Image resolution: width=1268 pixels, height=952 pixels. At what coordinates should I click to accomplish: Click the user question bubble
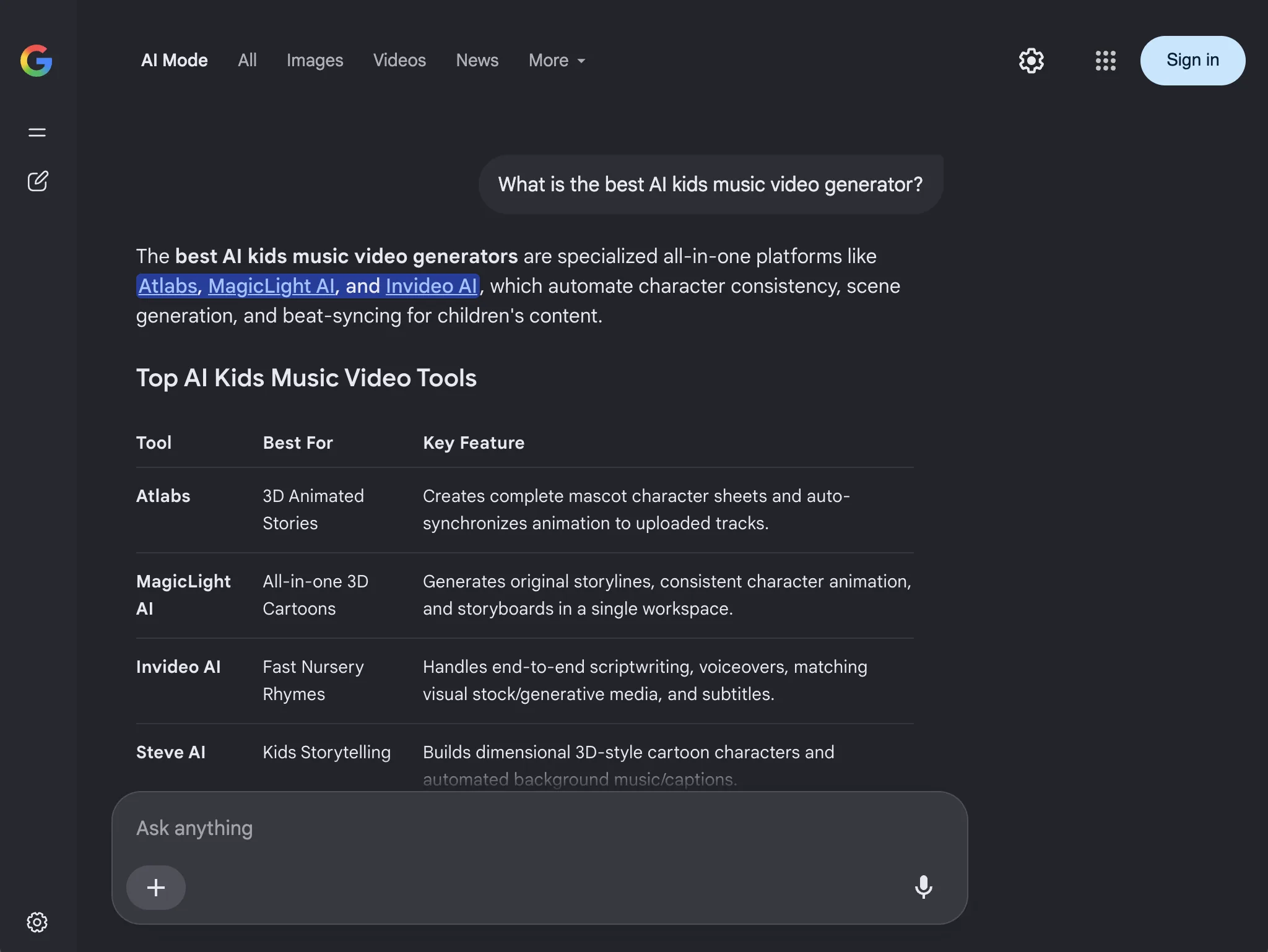(x=711, y=184)
